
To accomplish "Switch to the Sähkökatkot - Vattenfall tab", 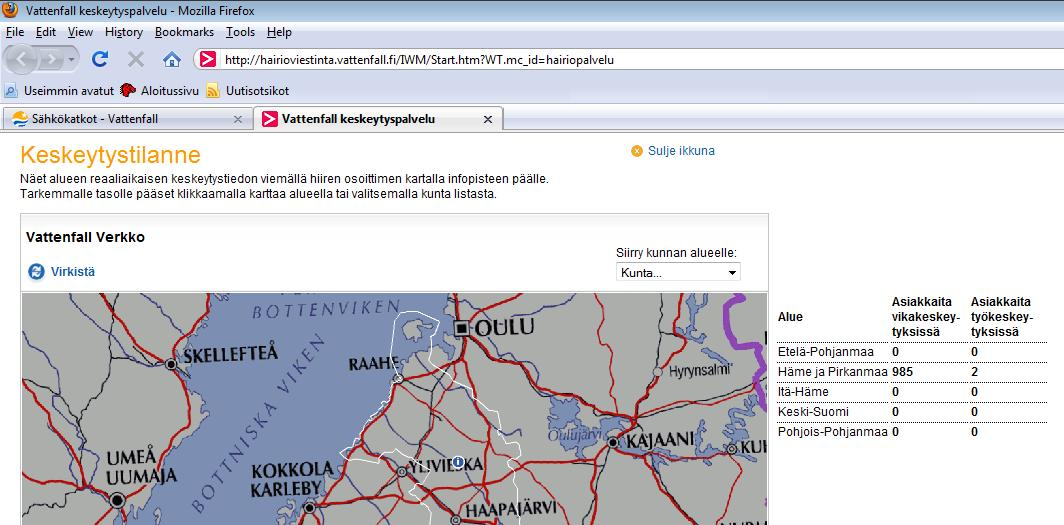I will coord(126,119).
